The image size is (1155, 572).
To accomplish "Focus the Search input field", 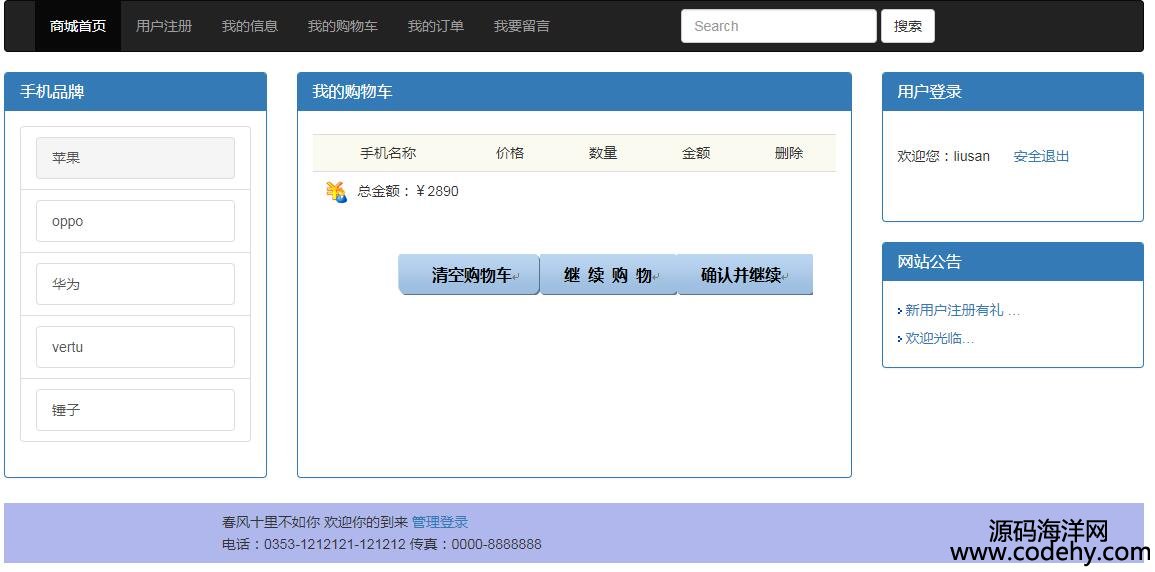I will [x=779, y=26].
